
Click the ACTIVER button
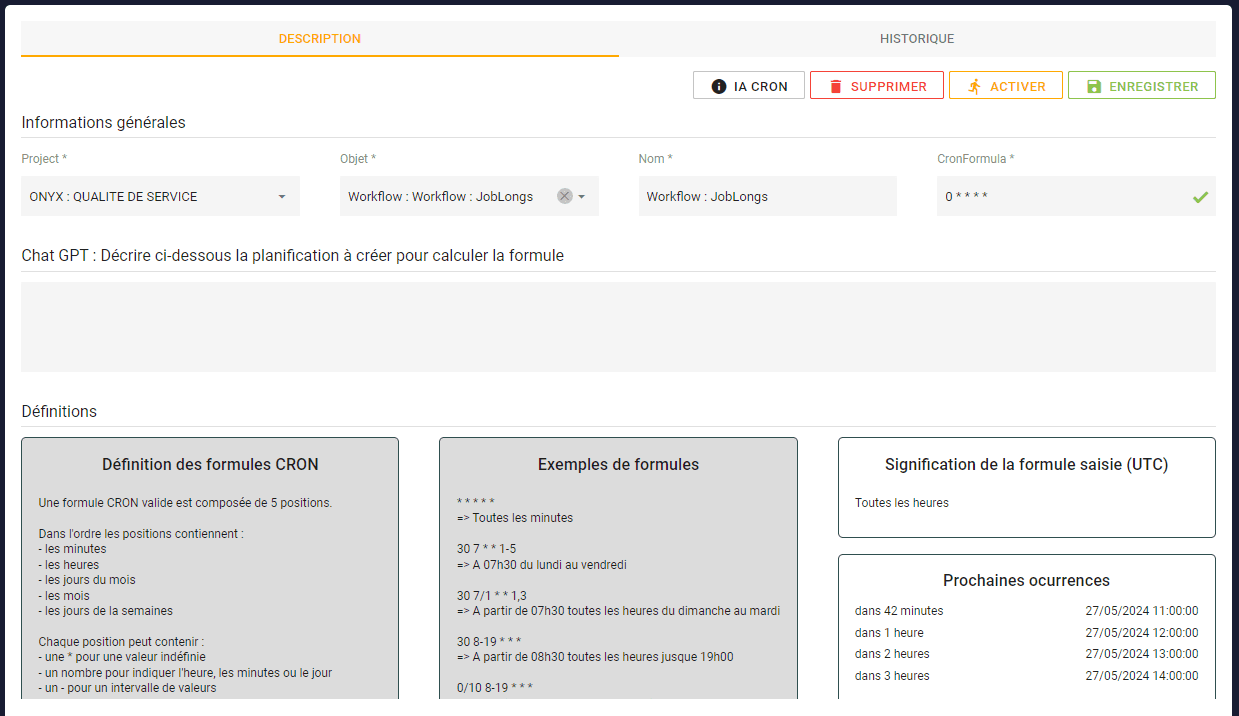pyautogui.click(x=1006, y=86)
